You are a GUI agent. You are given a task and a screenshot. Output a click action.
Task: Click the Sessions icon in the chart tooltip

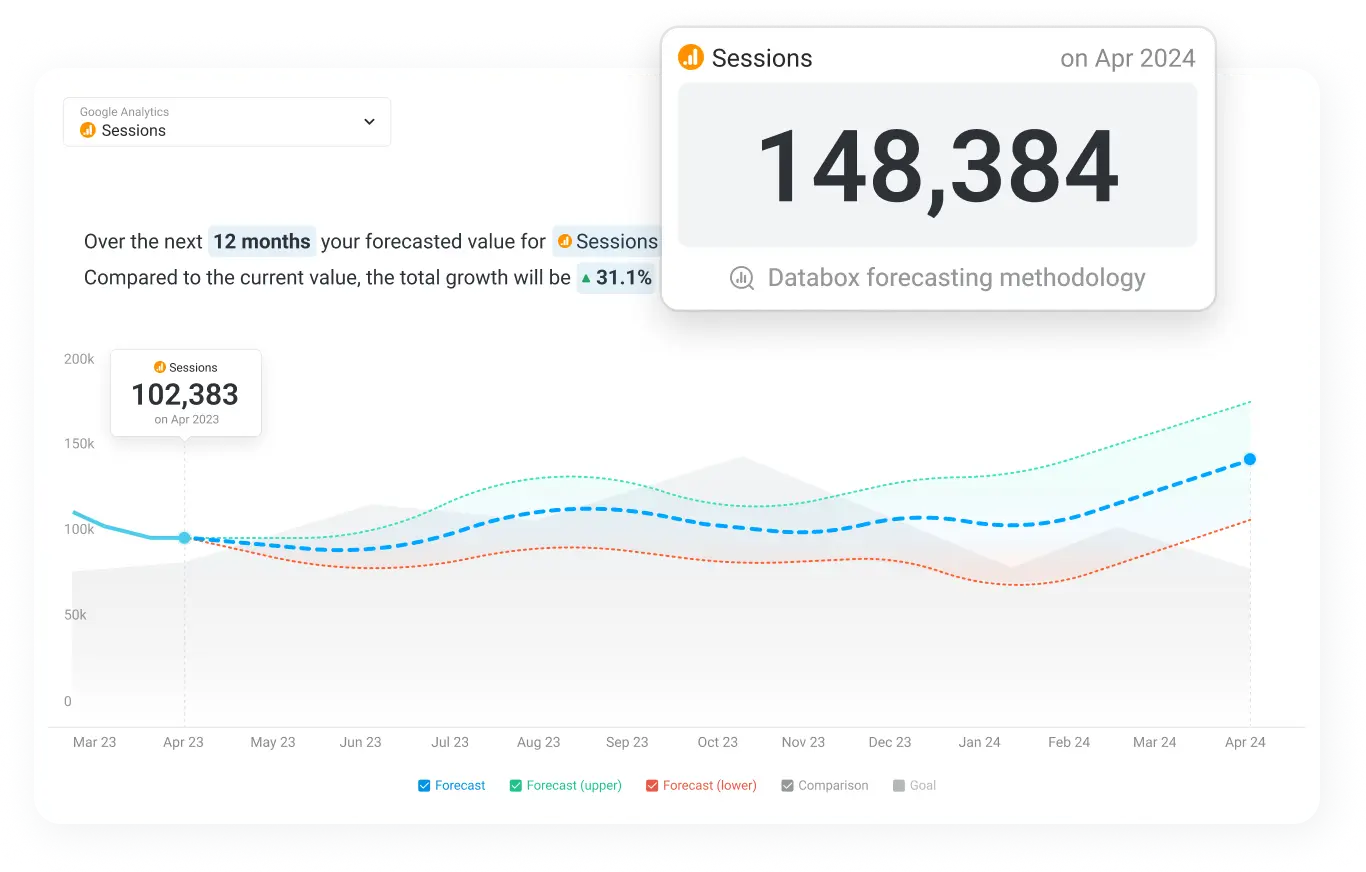[160, 368]
